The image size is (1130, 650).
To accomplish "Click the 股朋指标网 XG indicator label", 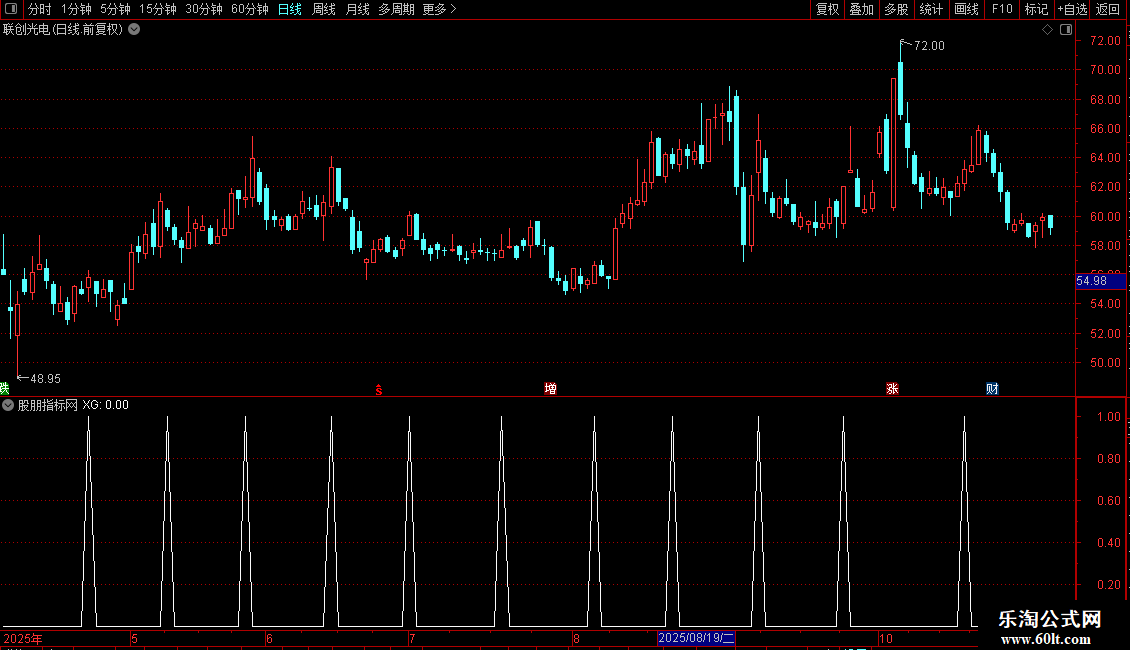I will (73, 405).
